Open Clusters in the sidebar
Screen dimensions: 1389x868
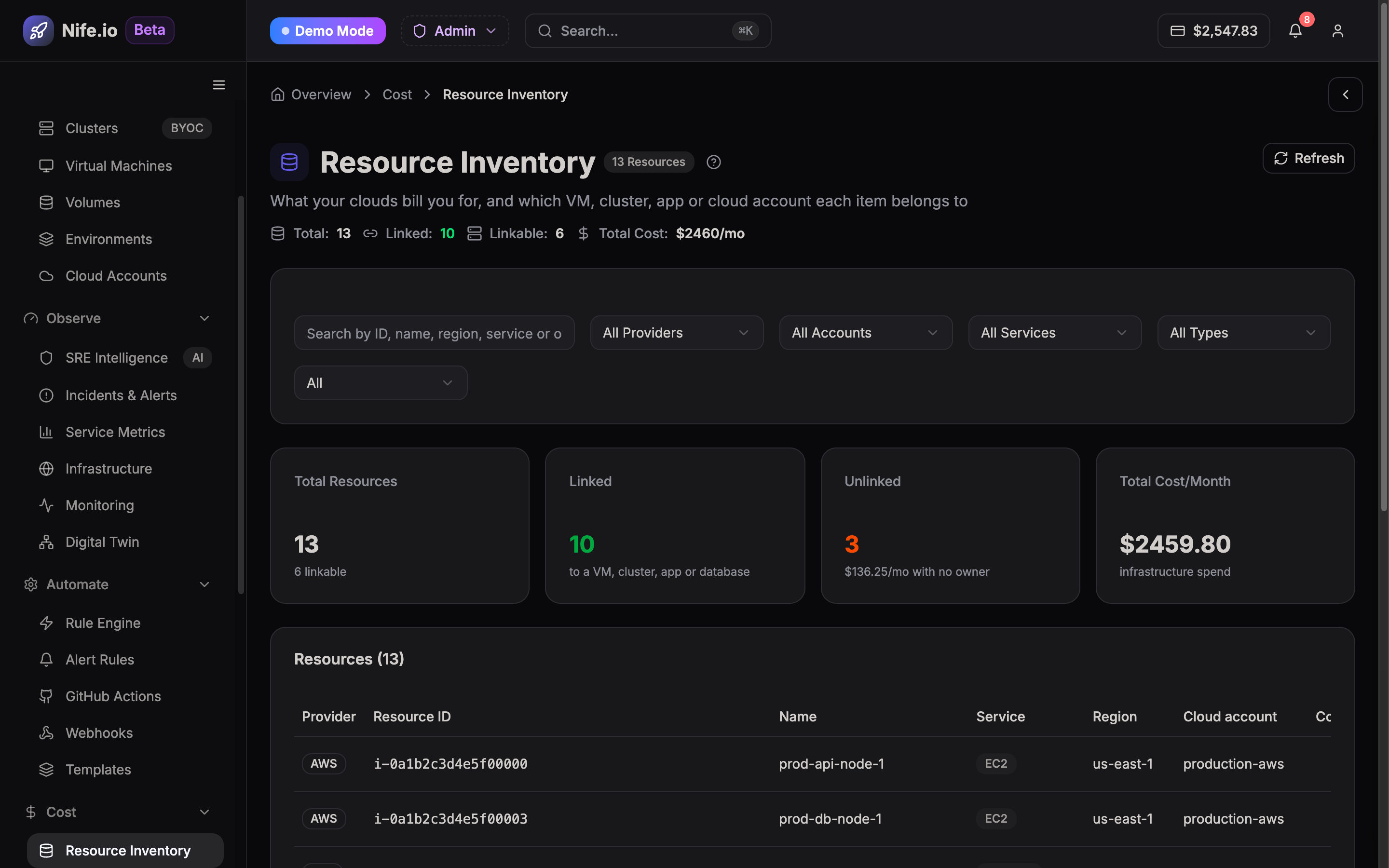[125, 128]
